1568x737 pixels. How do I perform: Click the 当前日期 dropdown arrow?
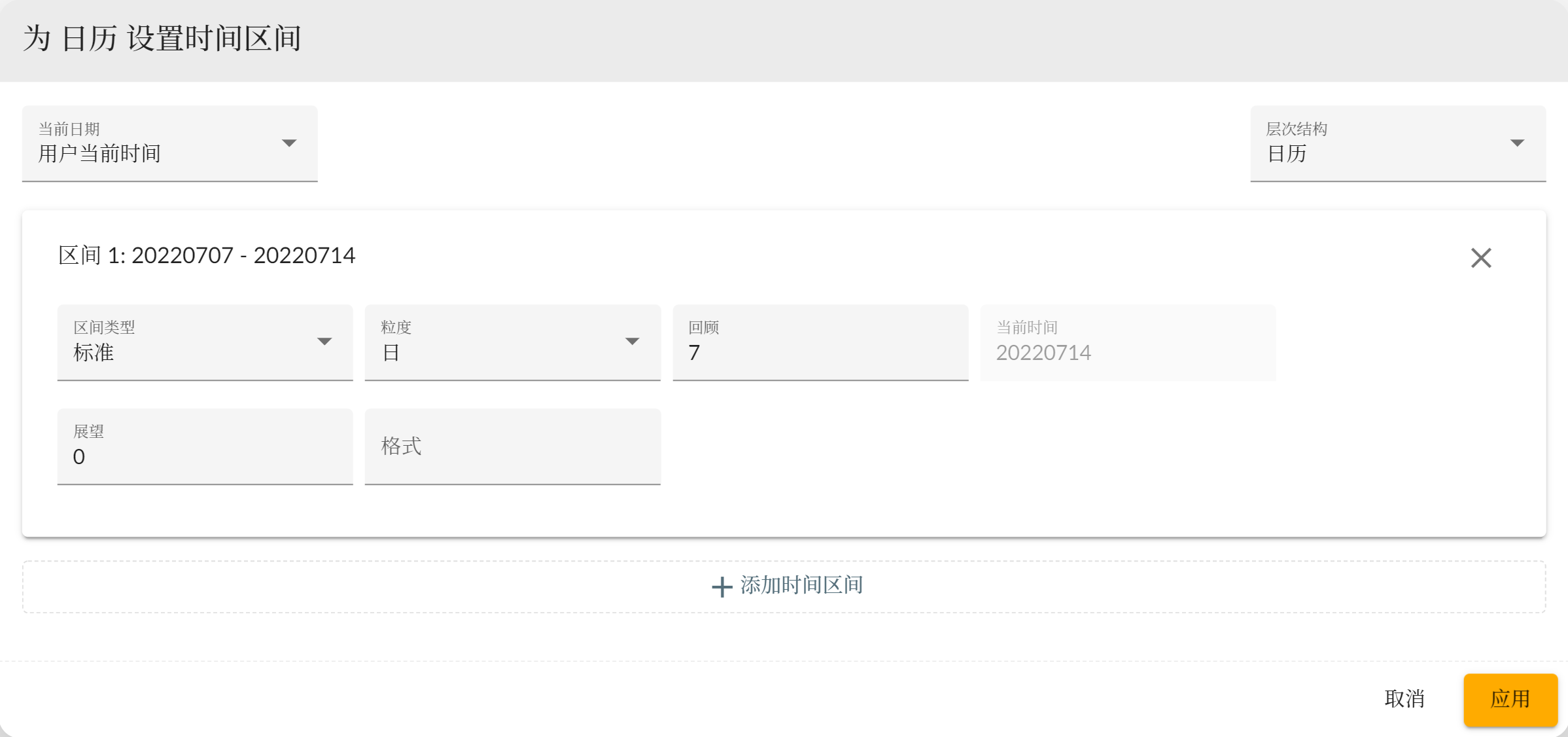tap(289, 143)
